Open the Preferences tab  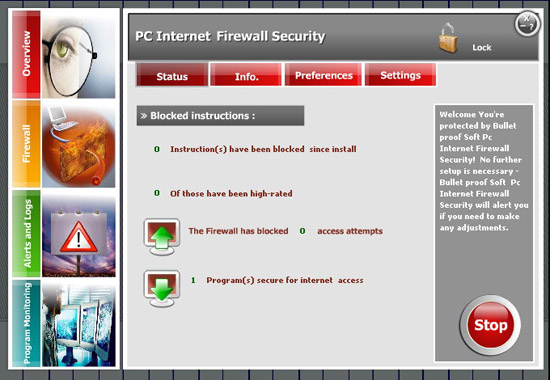[323, 74]
